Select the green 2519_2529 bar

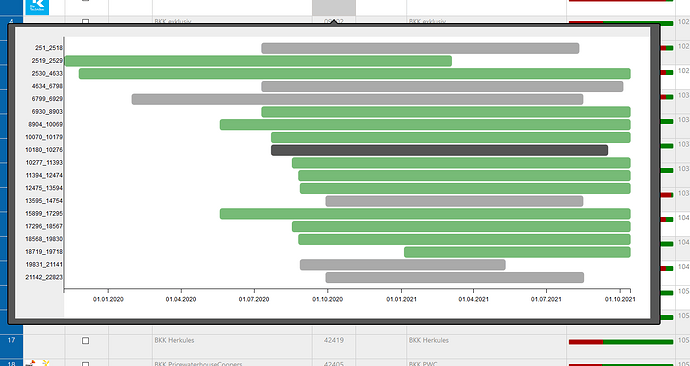pos(258,61)
